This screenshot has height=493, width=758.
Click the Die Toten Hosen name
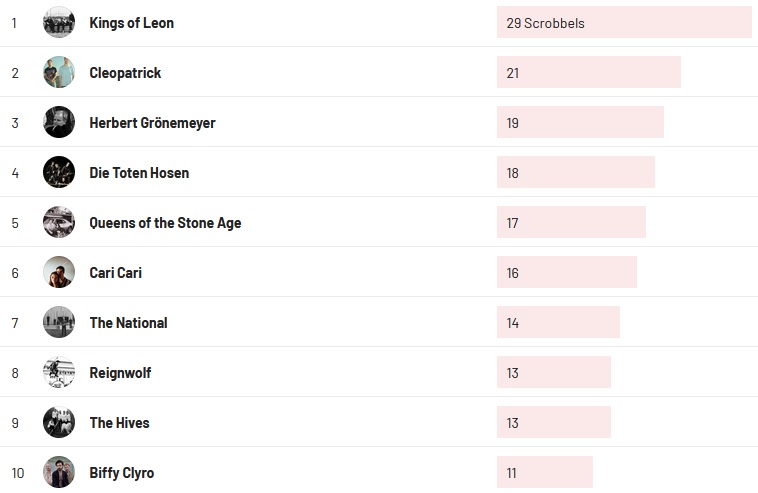pos(139,173)
